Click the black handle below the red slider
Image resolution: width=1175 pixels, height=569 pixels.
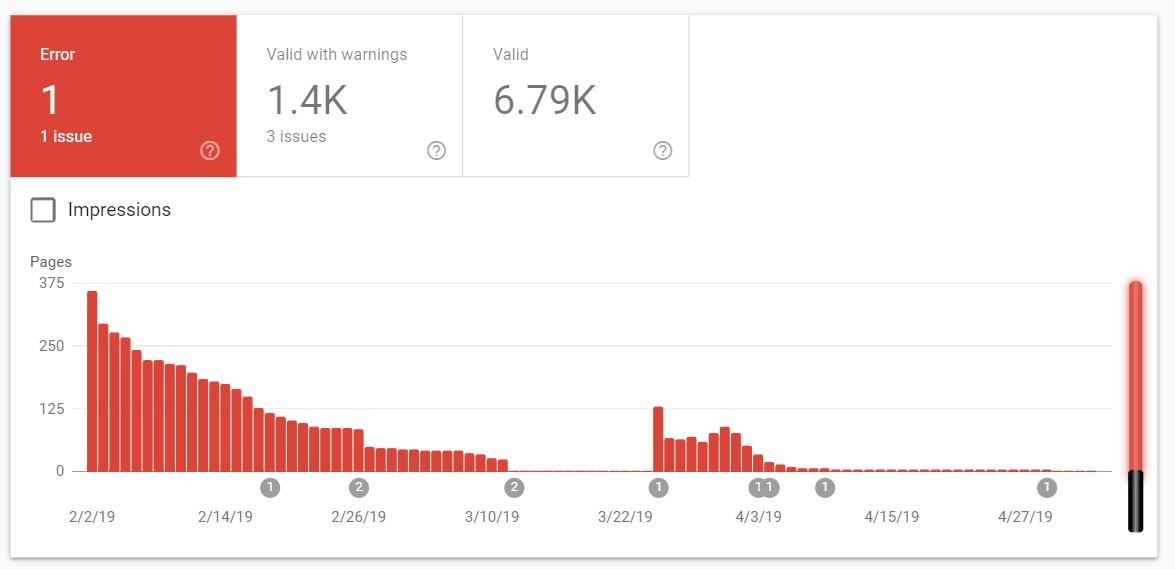pos(1135,501)
